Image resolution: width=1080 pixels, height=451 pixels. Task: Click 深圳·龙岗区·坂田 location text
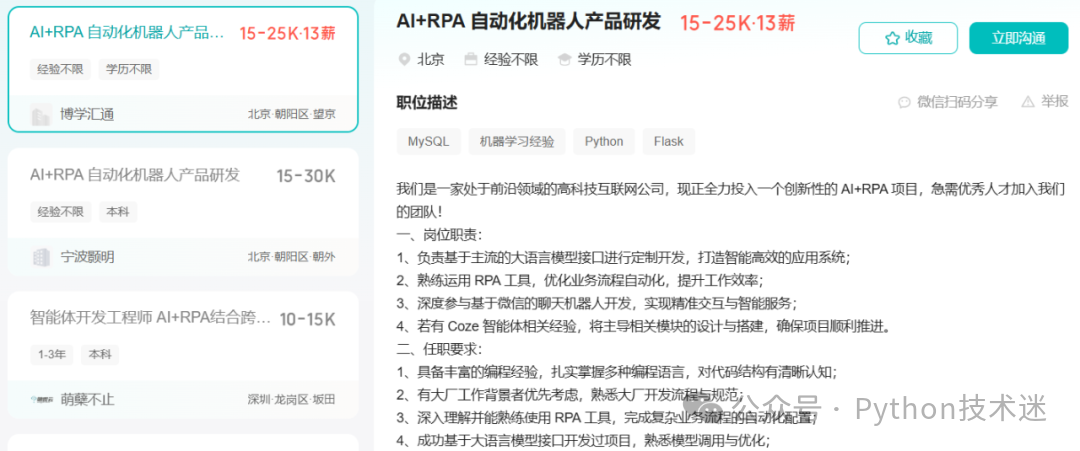click(x=292, y=399)
